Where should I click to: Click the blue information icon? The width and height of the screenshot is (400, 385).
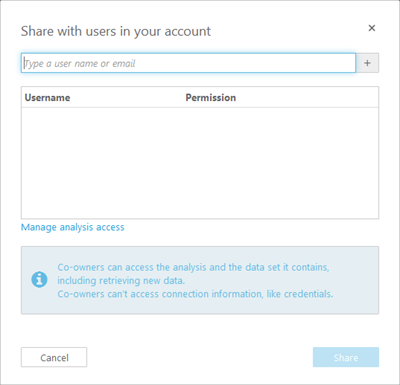(39, 279)
